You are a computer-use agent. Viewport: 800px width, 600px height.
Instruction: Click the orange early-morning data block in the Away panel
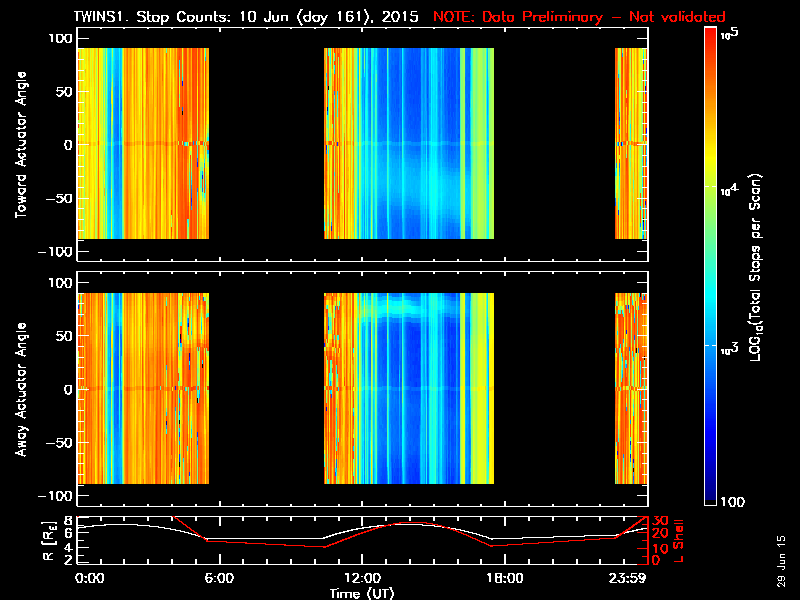click(143, 388)
